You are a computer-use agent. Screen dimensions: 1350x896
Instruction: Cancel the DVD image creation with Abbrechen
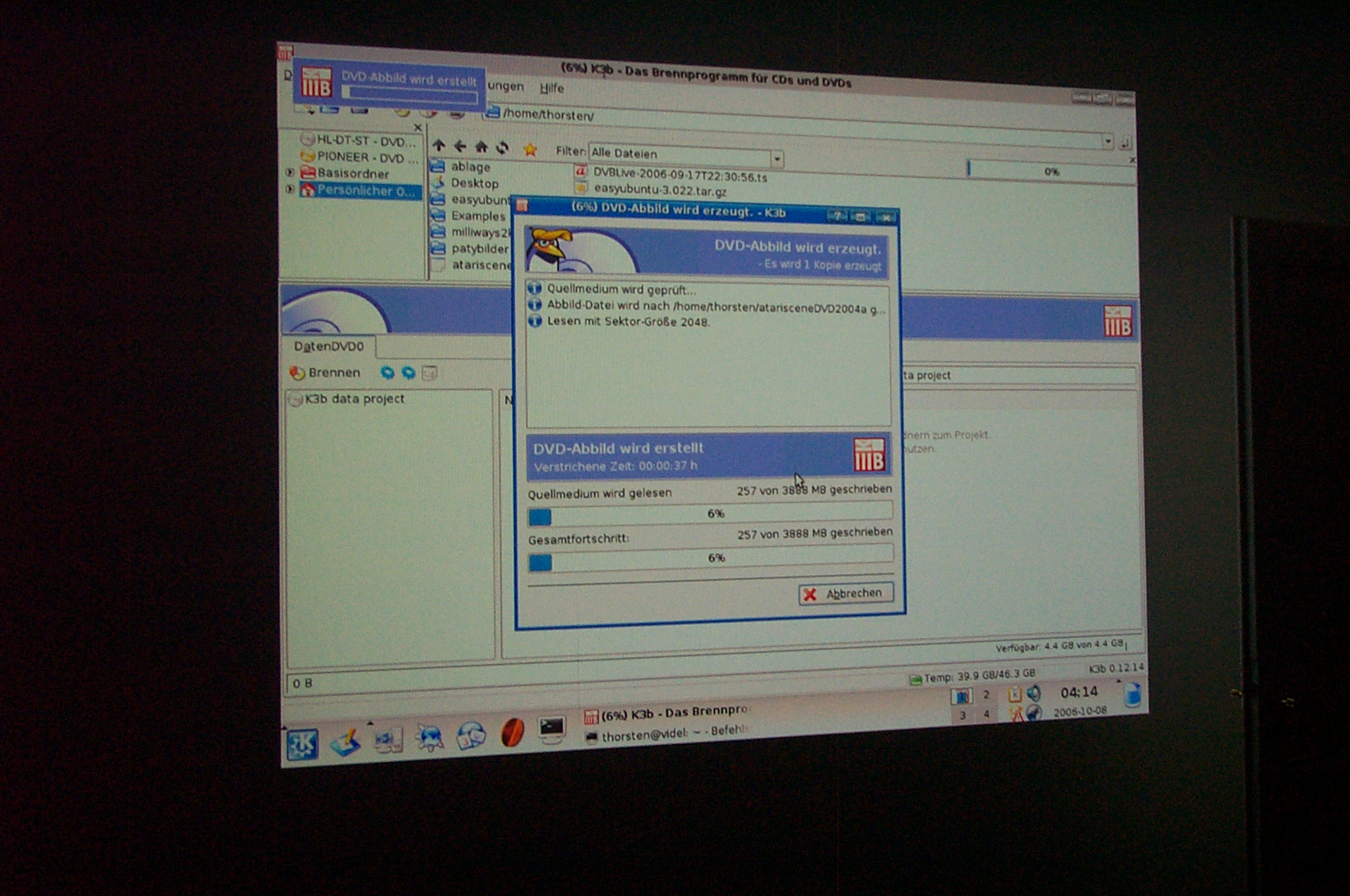pyautogui.click(x=845, y=594)
